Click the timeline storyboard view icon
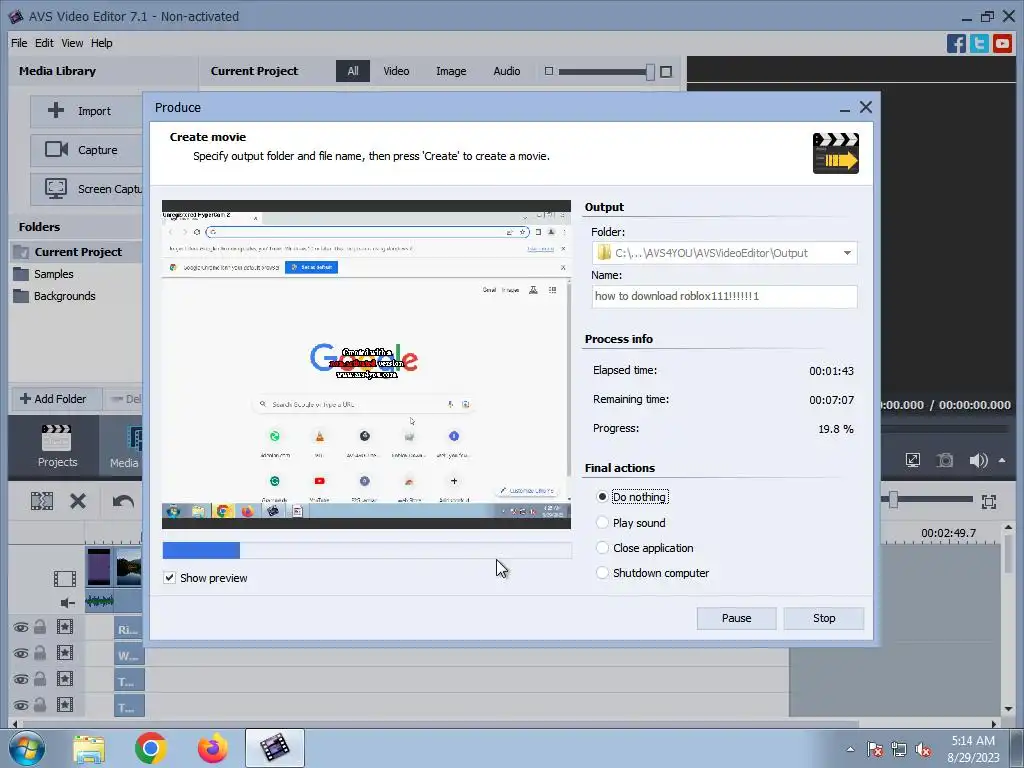The width and height of the screenshot is (1024, 768). pos(42,502)
